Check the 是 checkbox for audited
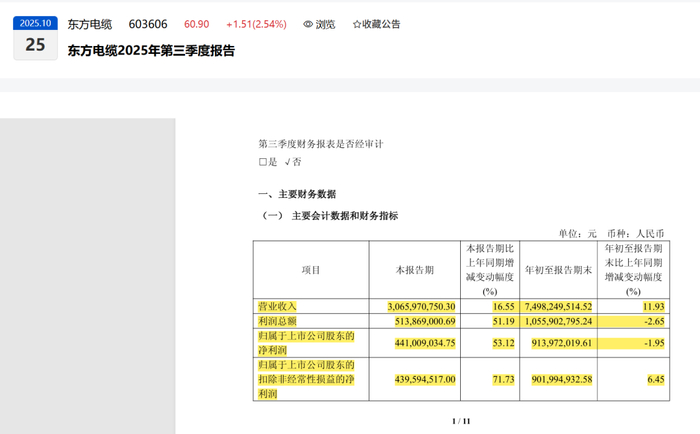700x434 pixels. point(262,162)
